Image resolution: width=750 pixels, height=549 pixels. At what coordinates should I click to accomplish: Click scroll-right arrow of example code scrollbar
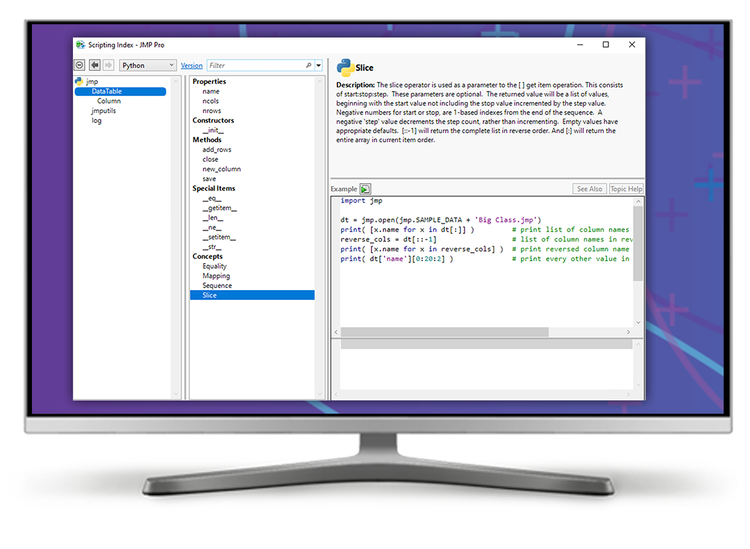629,332
